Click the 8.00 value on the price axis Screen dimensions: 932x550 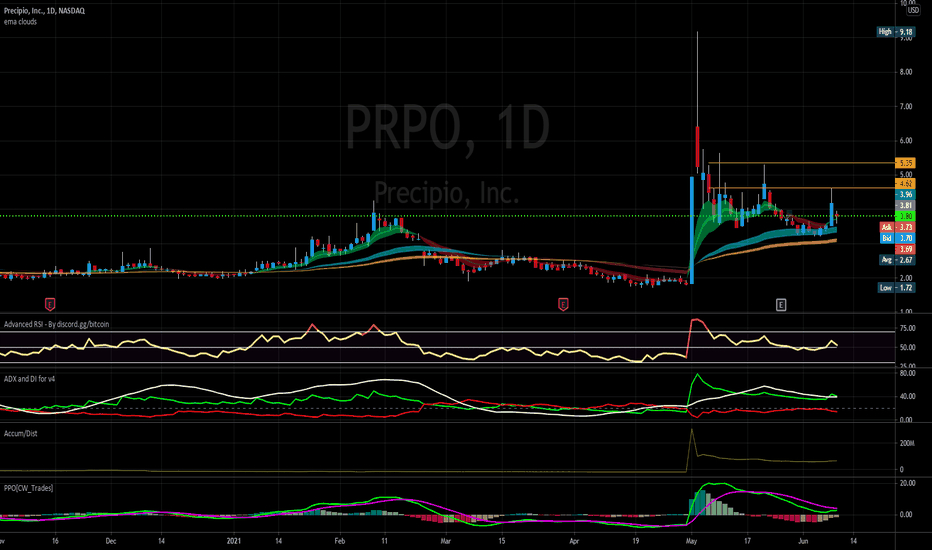906,72
